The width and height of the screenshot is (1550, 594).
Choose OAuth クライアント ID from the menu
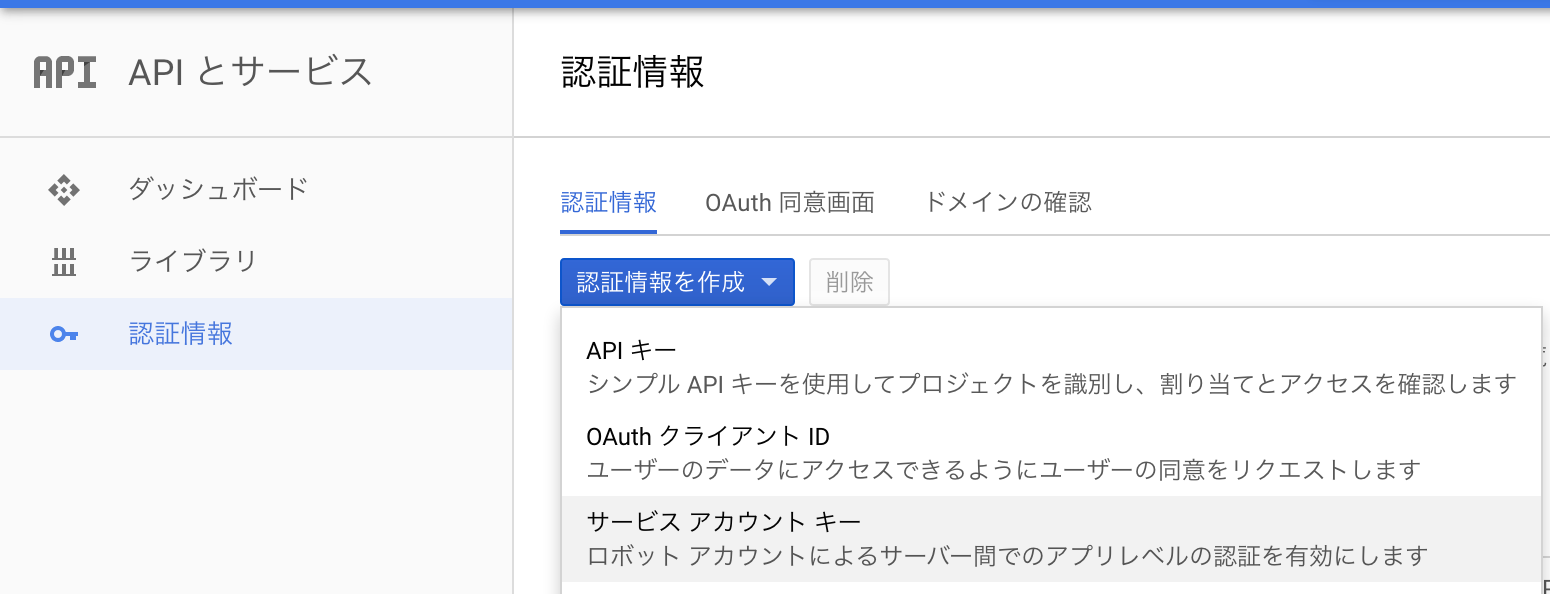pos(1051,453)
